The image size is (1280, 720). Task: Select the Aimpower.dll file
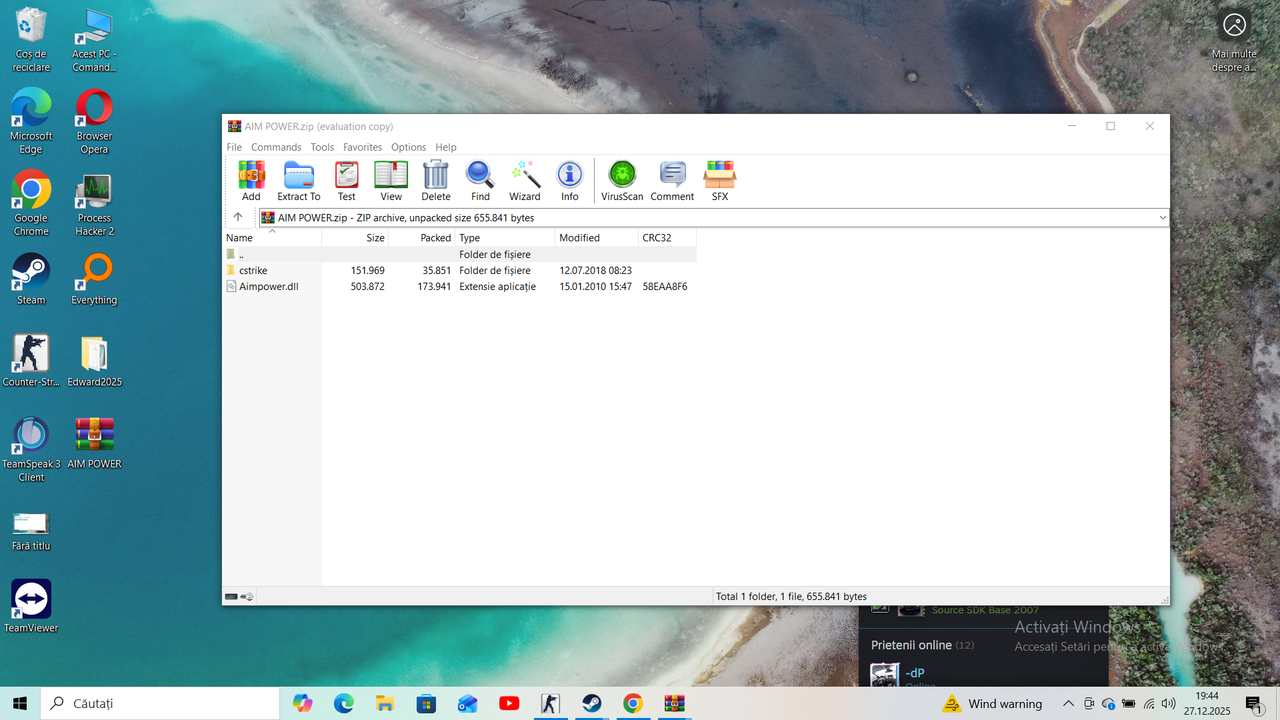[x=459, y=286]
